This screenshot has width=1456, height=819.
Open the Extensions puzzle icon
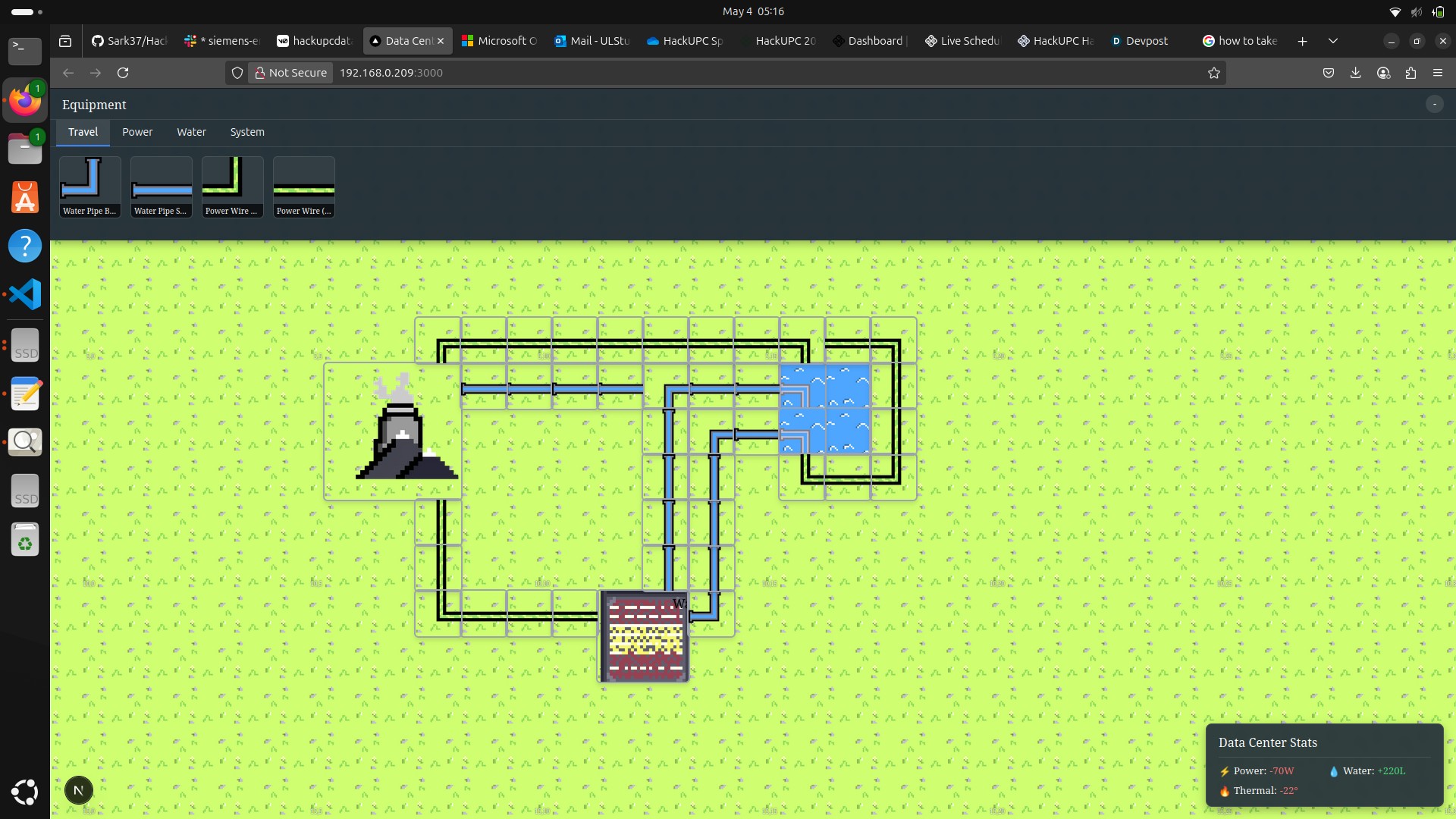pyautogui.click(x=1410, y=73)
